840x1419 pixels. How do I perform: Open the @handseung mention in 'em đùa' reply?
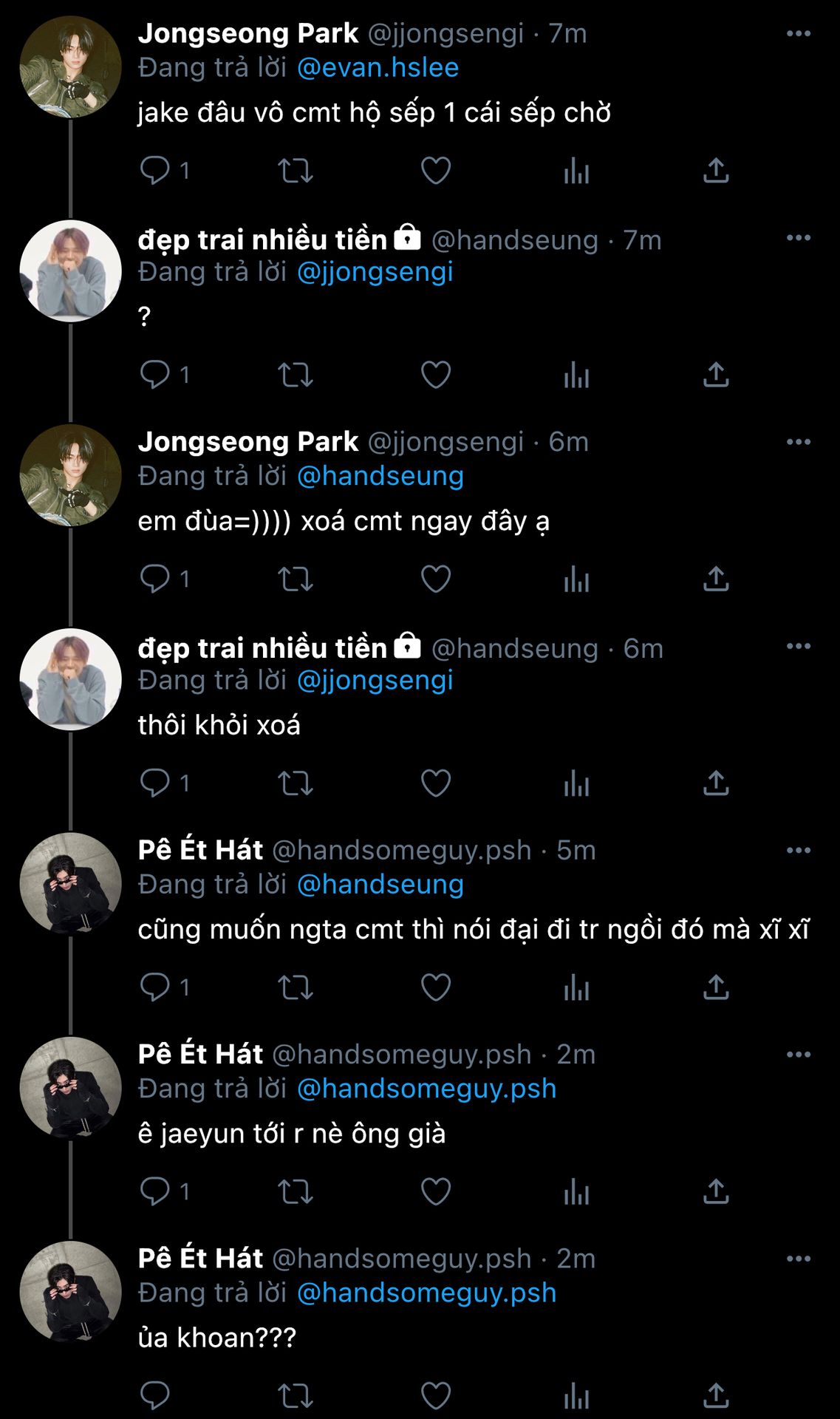380,476
